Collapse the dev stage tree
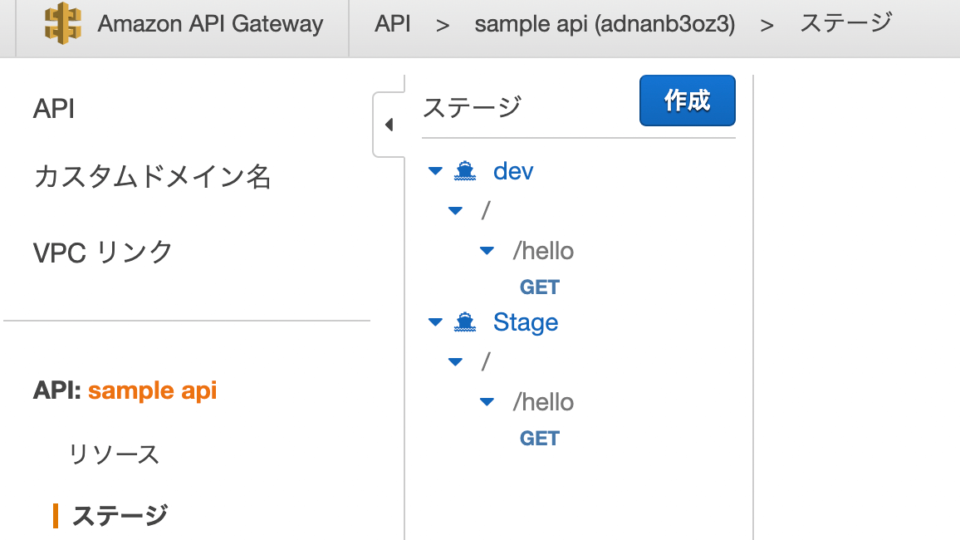 pos(435,171)
